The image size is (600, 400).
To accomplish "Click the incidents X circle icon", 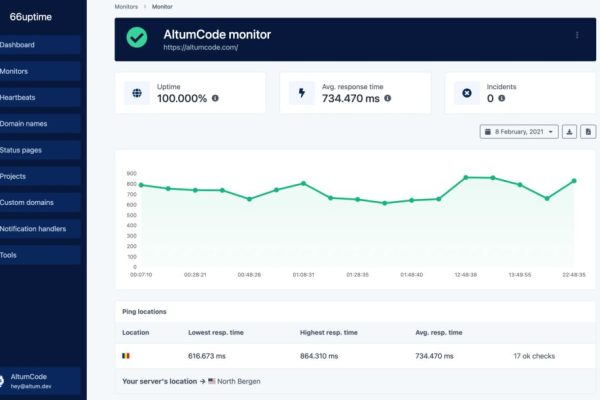I will tap(467, 93).
